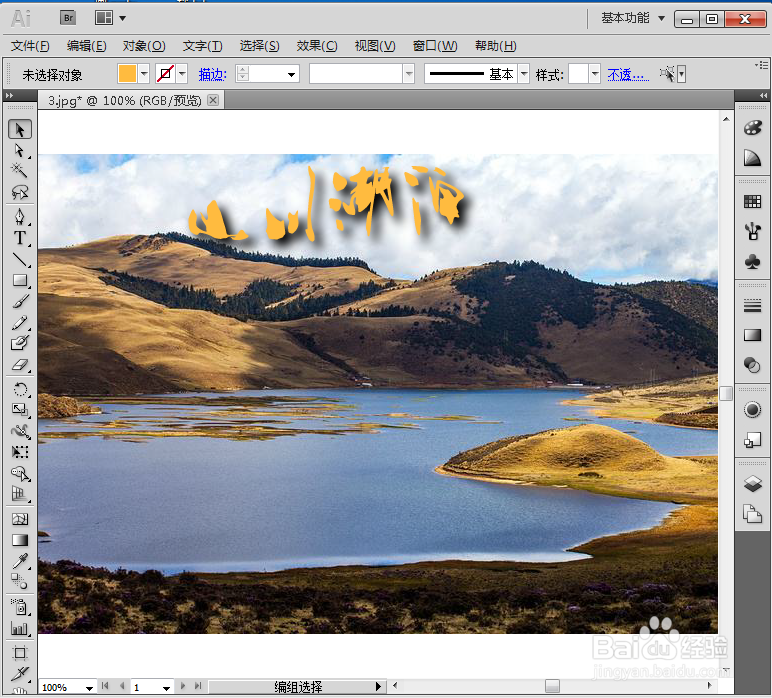Open the Color panel palette icon
Image resolution: width=772 pixels, height=698 pixels.
click(752, 127)
